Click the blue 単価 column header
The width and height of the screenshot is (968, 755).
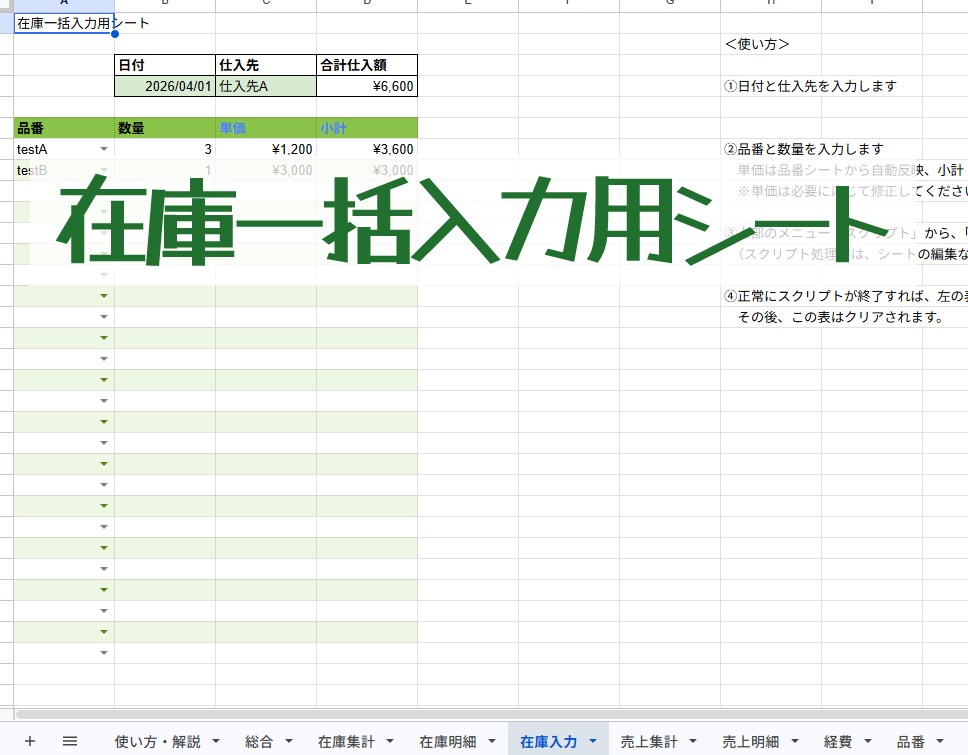266,128
